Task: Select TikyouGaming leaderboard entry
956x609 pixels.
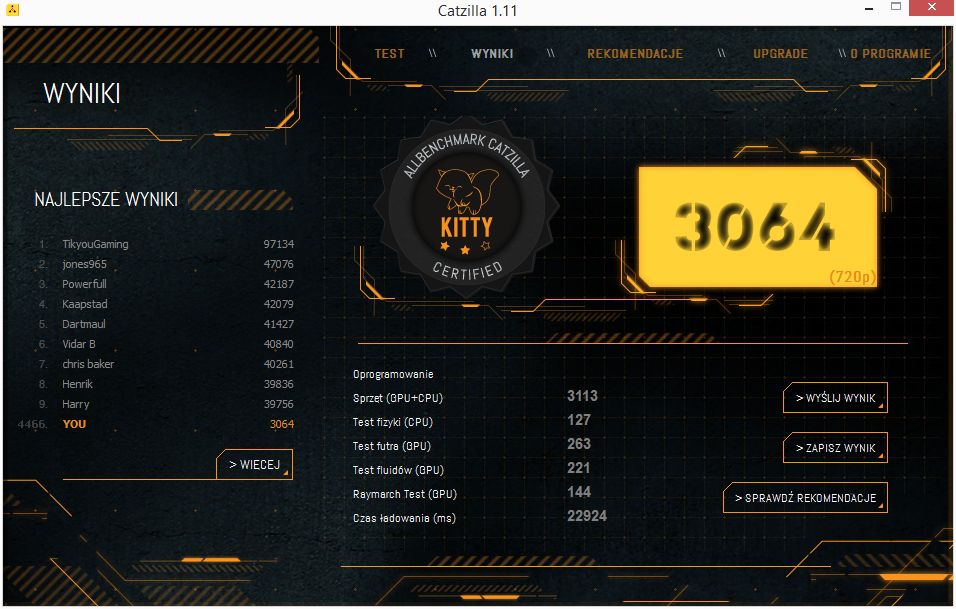Action: coord(165,244)
